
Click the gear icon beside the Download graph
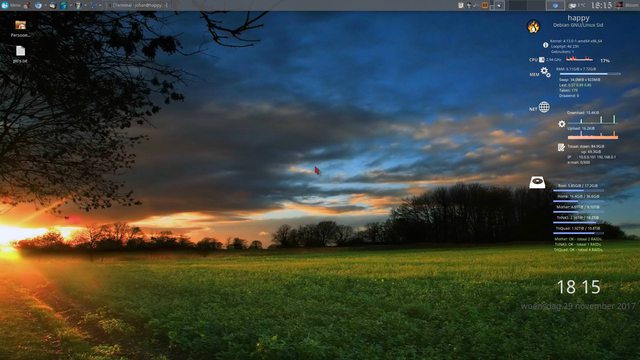point(562,124)
